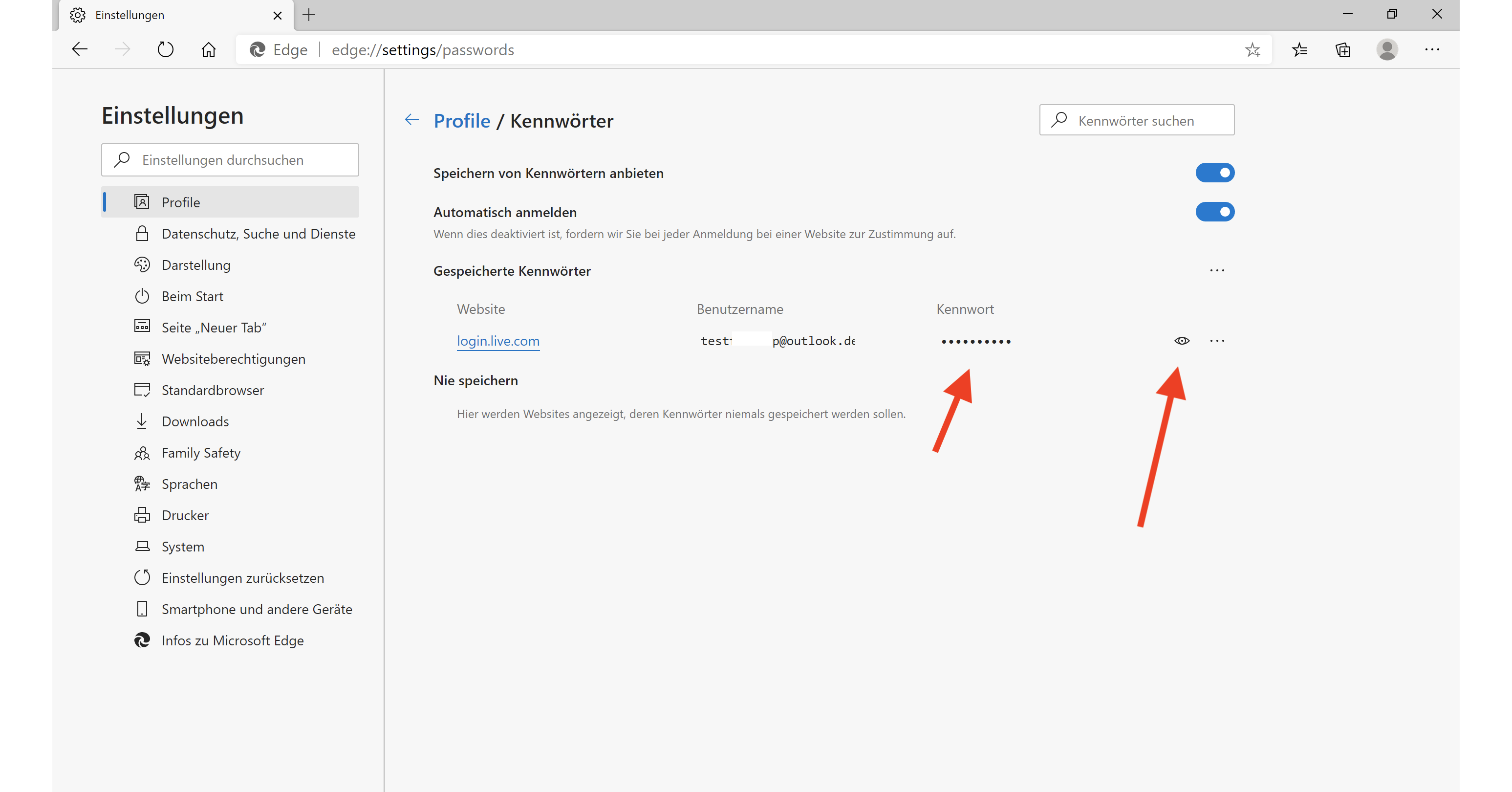Click the browser reload icon
1512x792 pixels.
tap(165, 49)
